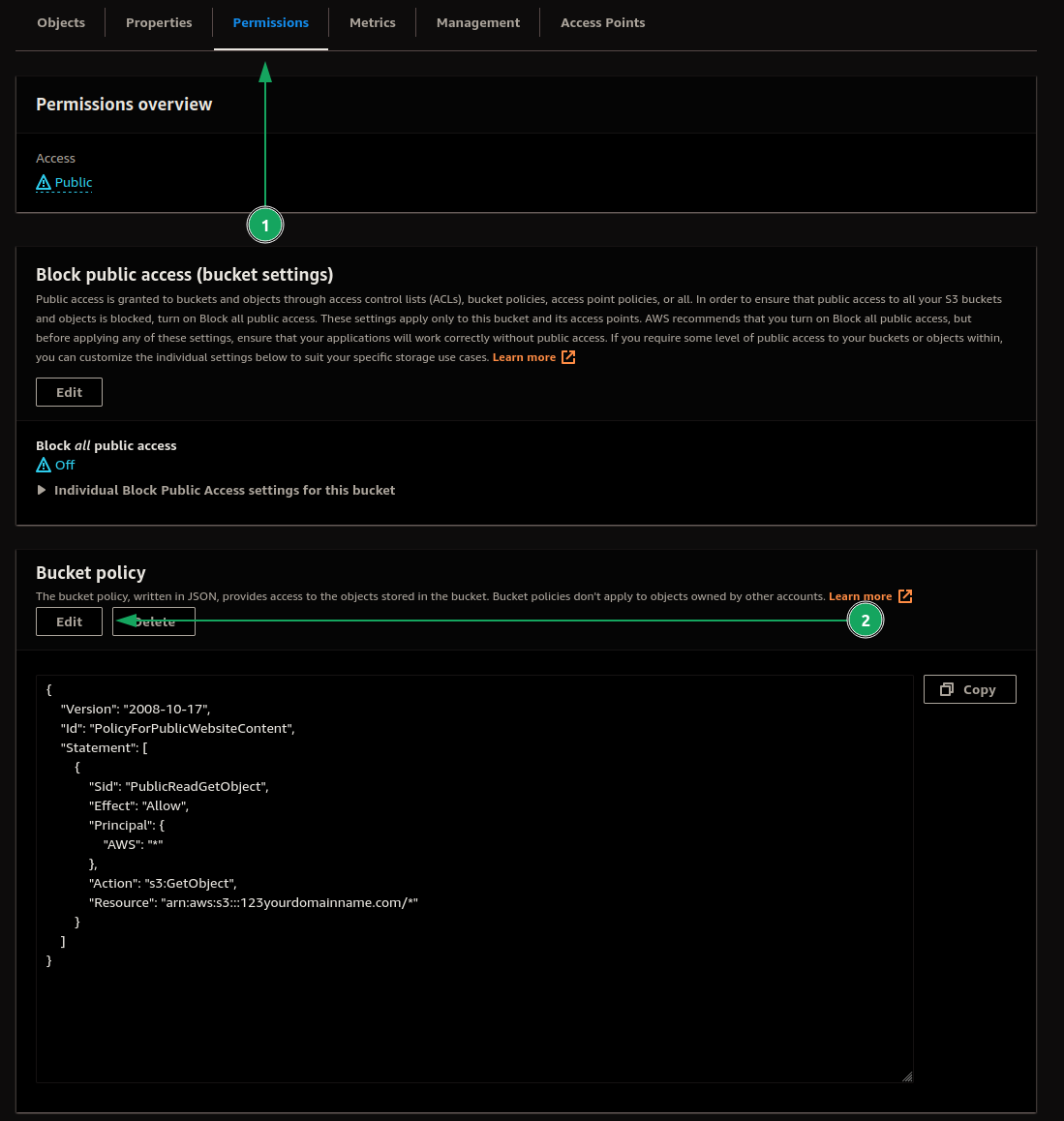Click external link icon after Bucket policy Learn more

pos(905,596)
